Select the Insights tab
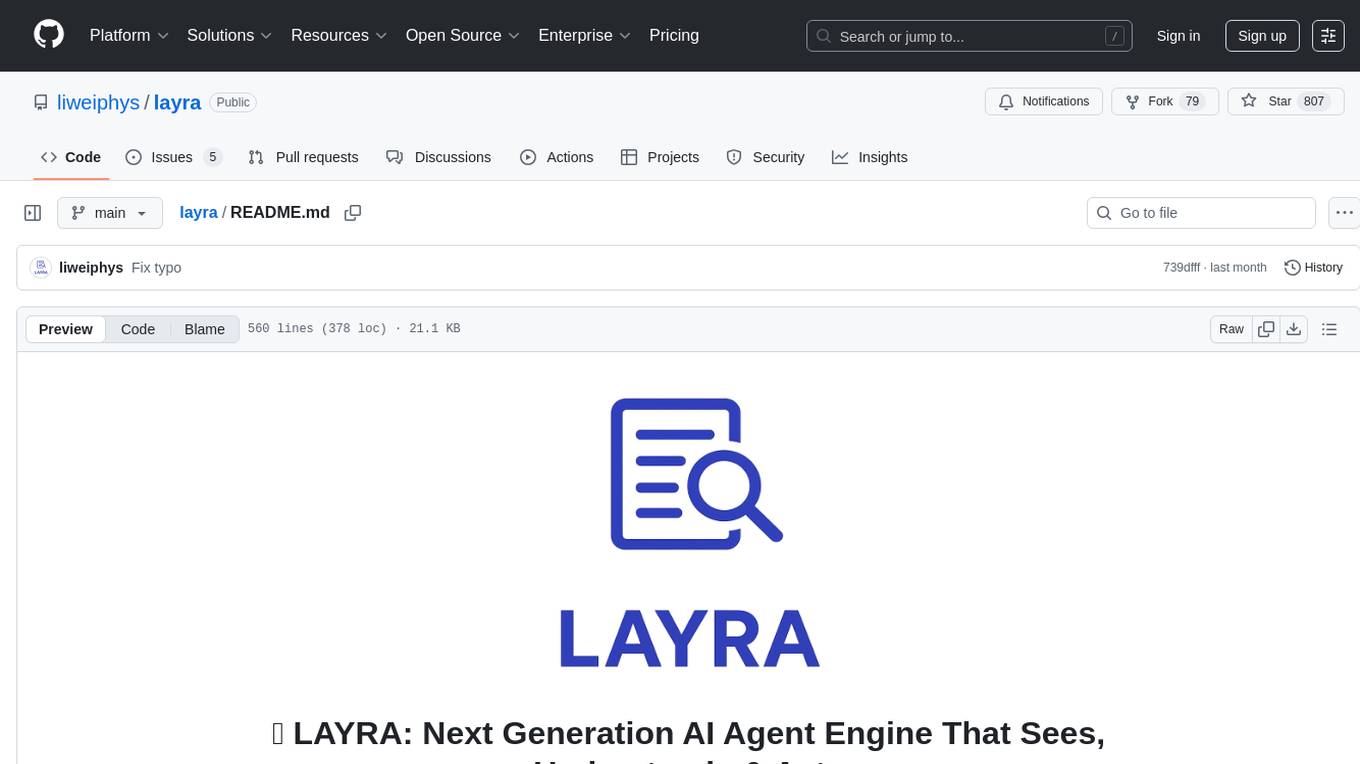Screen dimensions: 1360x764 [870, 157]
